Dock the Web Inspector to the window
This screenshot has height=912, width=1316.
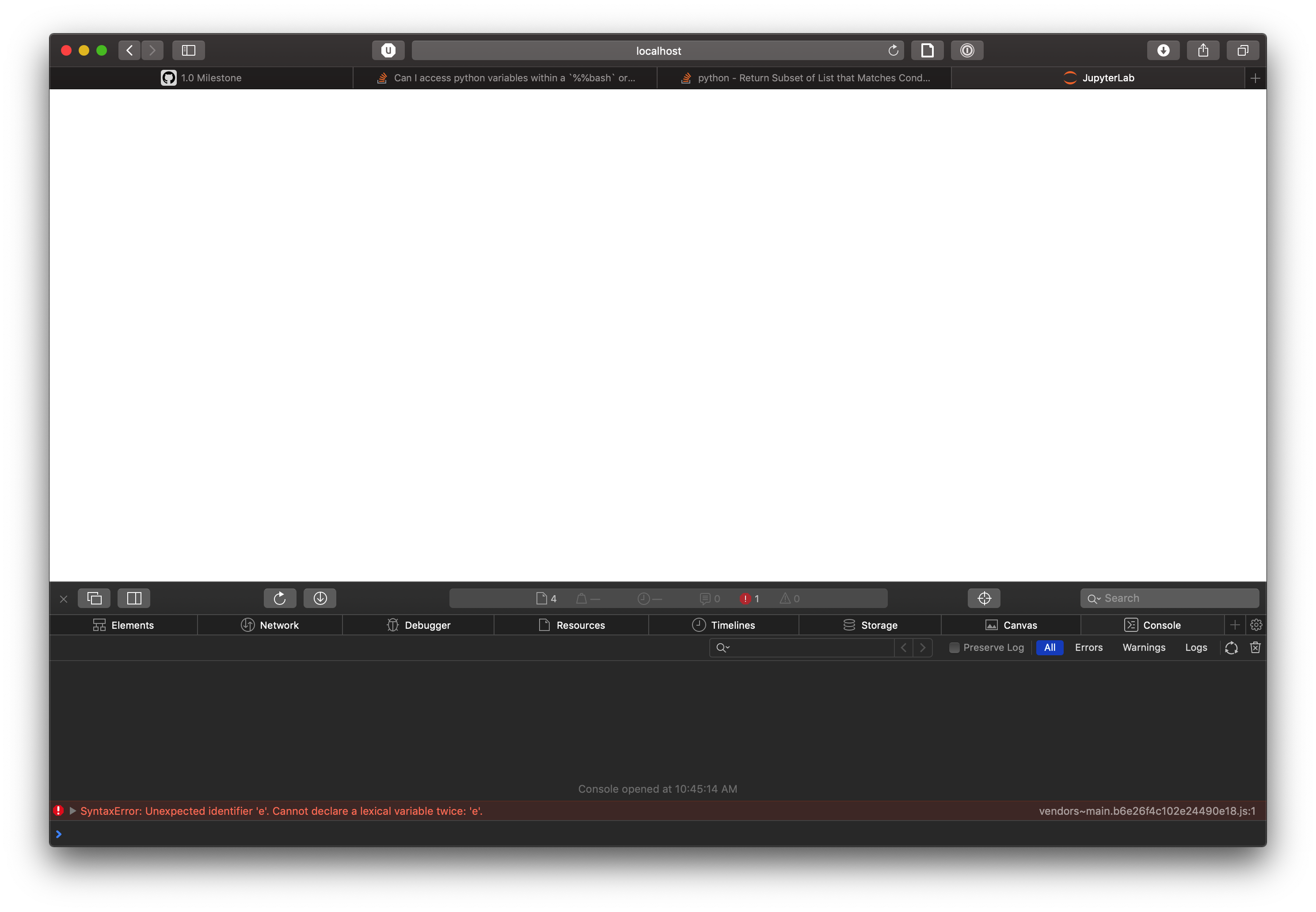tap(134, 598)
